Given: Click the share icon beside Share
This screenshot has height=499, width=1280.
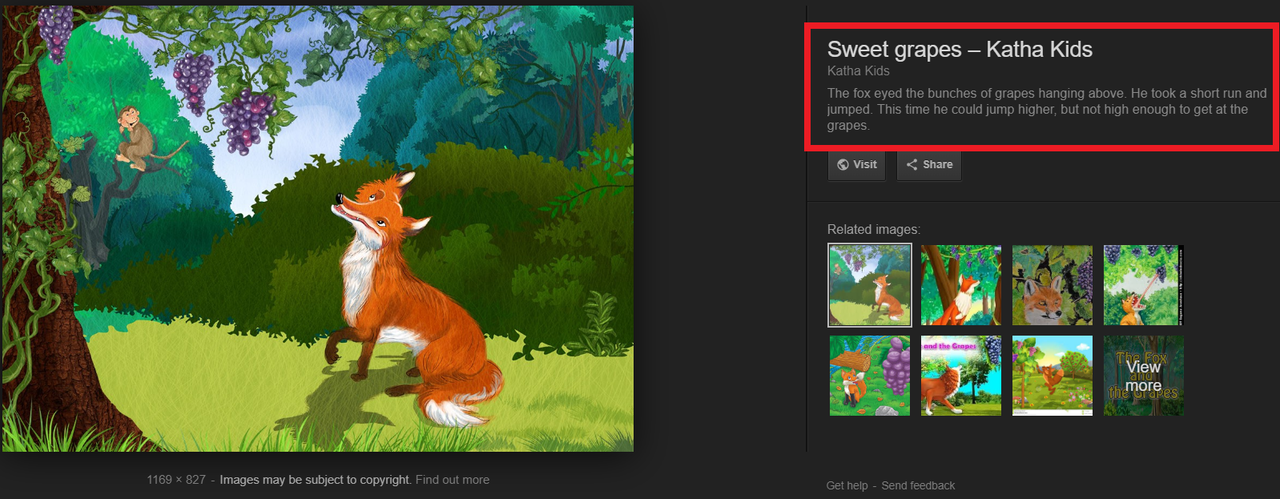Looking at the screenshot, I should pos(912,165).
